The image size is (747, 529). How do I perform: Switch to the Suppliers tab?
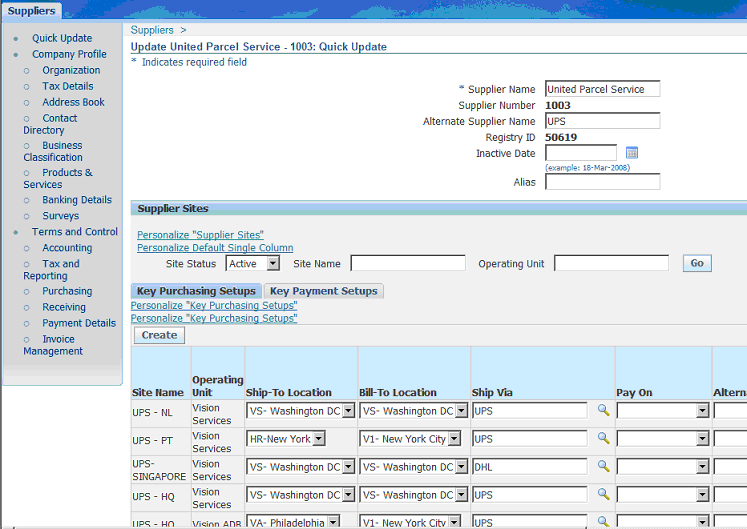click(x=31, y=10)
